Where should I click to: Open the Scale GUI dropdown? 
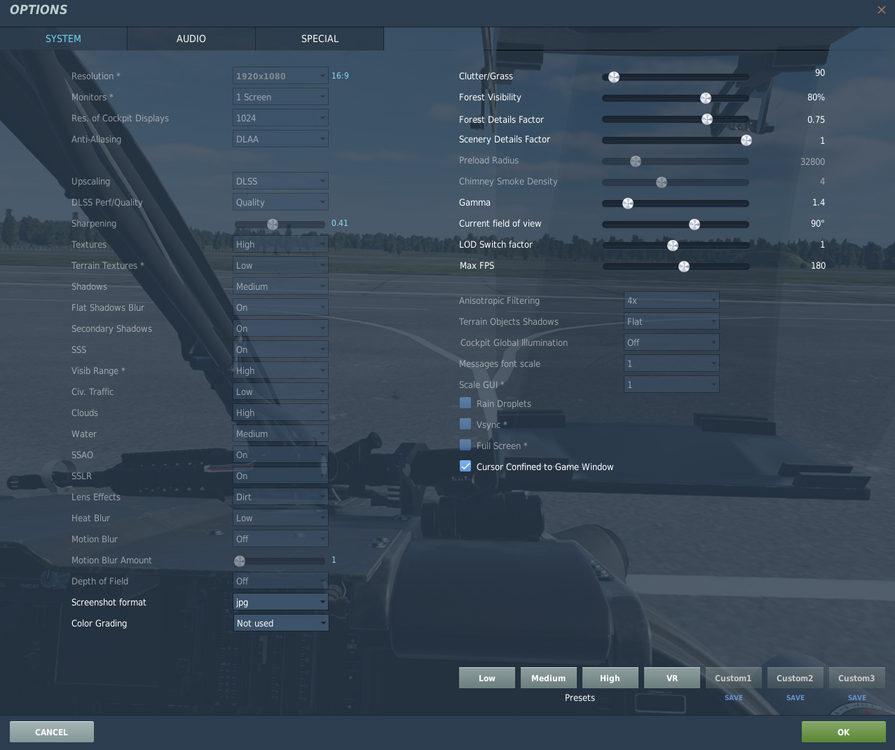click(x=671, y=385)
